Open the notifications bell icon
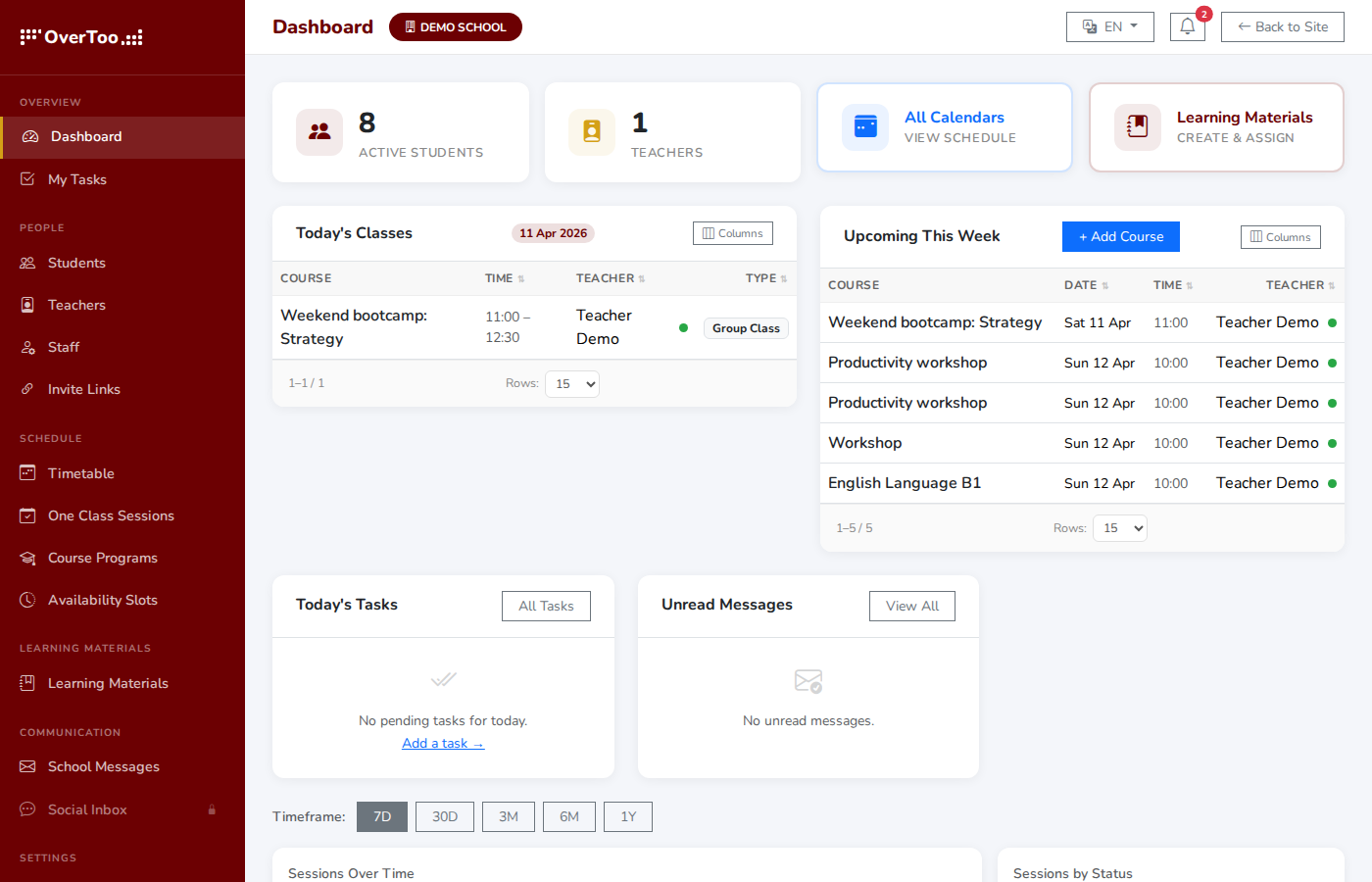 click(x=1187, y=26)
